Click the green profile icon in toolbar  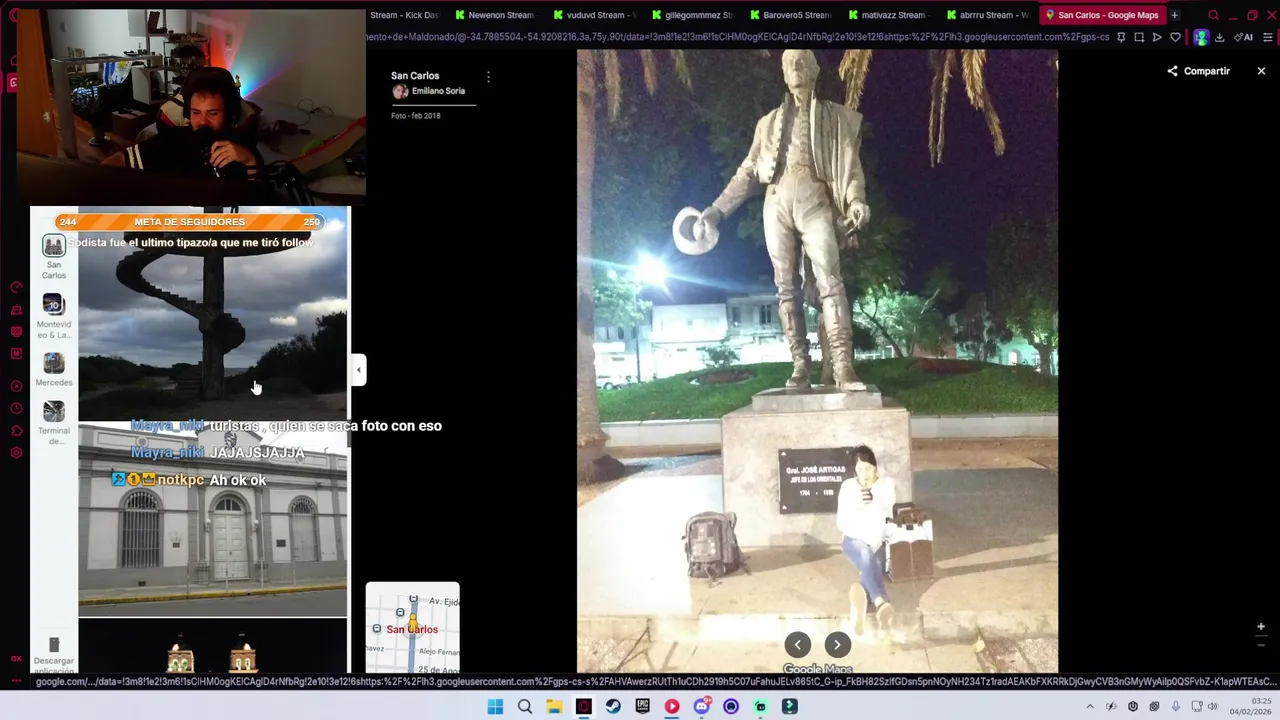point(1201,37)
